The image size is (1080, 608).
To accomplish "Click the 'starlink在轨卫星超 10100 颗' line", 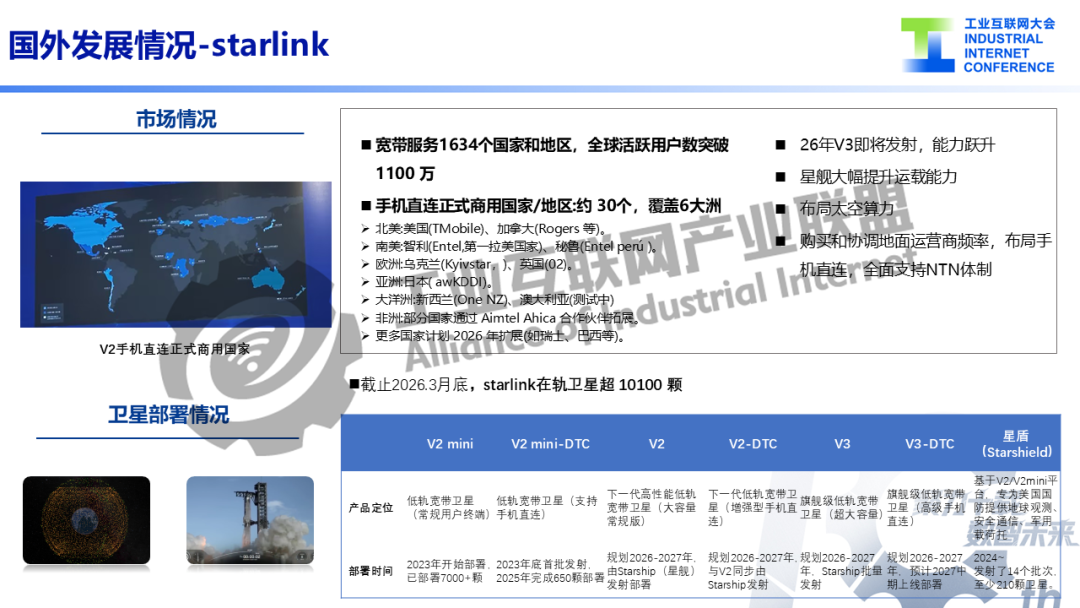I will 583,385.
